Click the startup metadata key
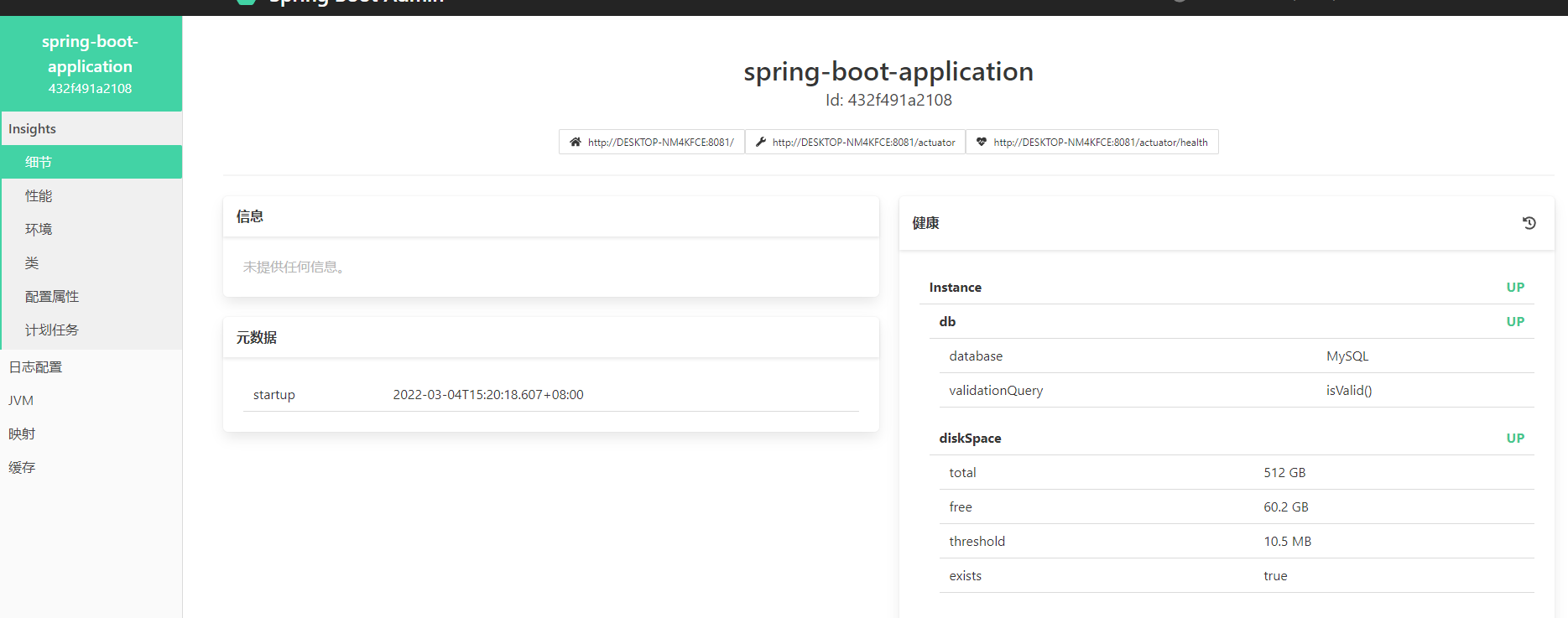This screenshot has height=618, width=1568. pos(274,394)
